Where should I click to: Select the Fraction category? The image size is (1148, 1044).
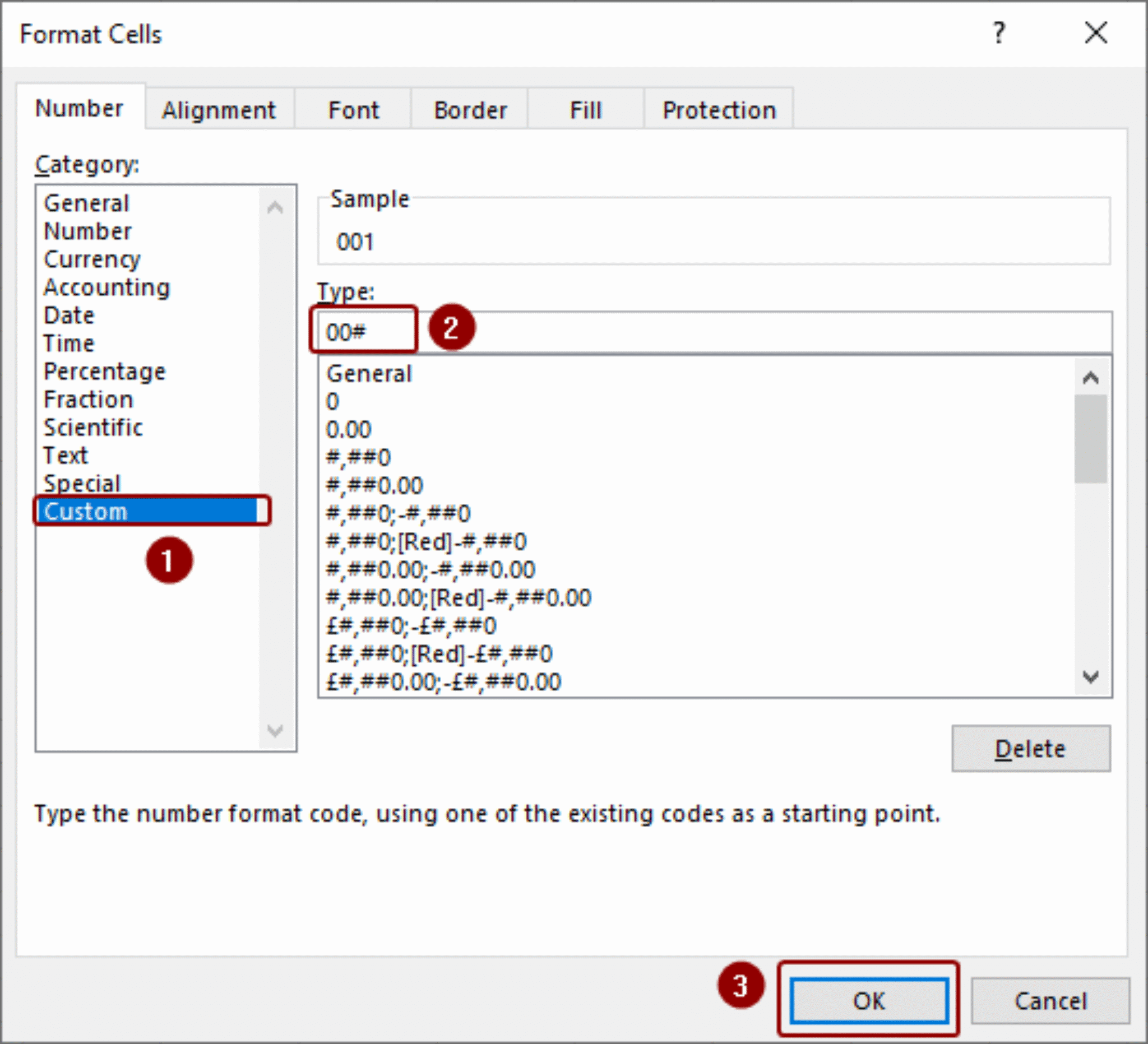88,399
